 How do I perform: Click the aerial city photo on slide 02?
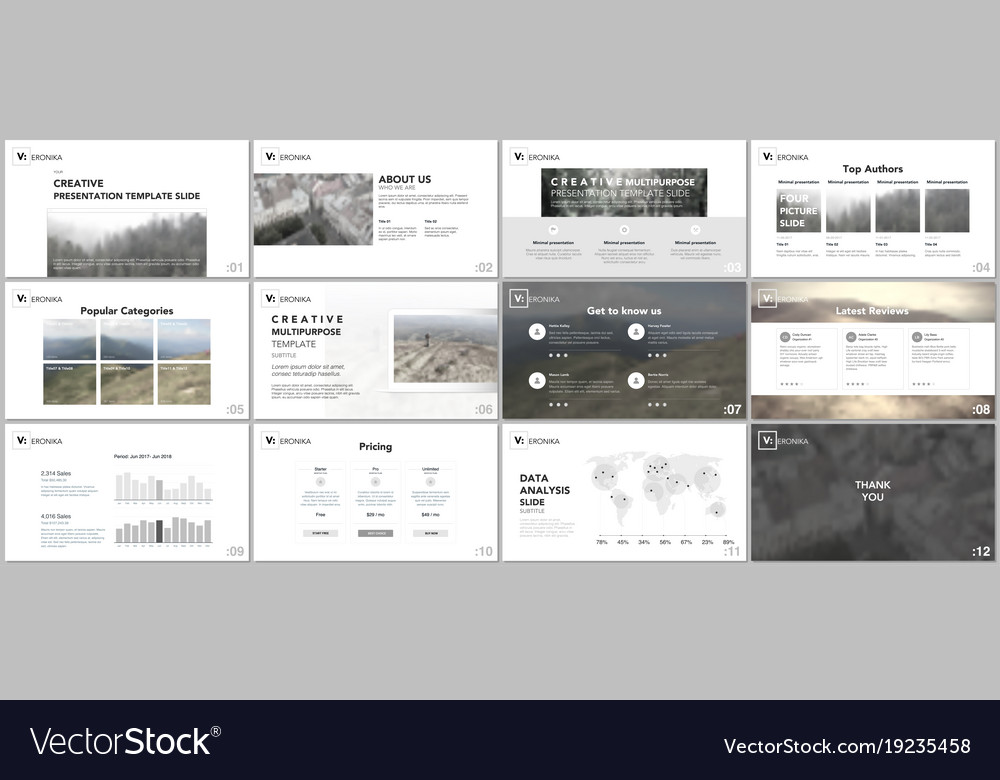click(313, 209)
